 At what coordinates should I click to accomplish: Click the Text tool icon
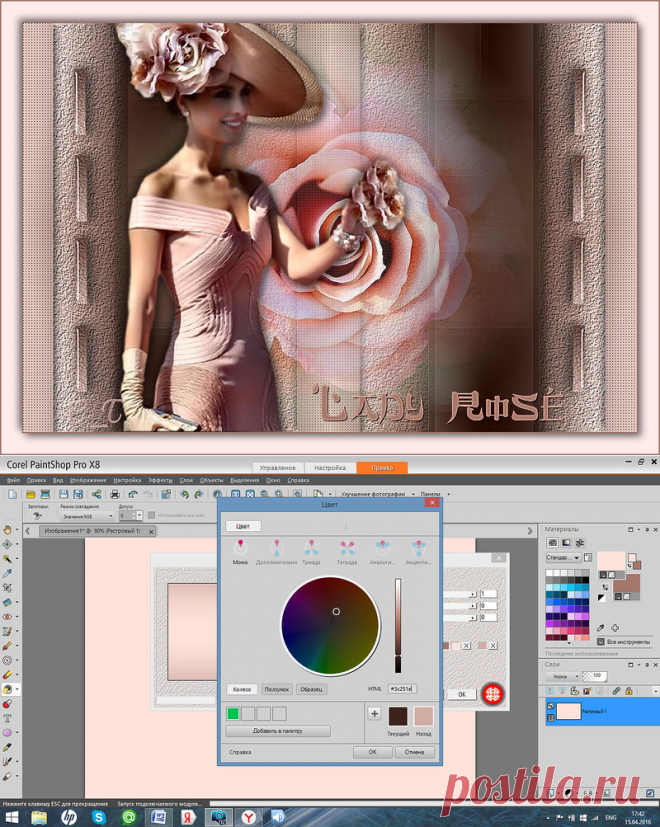(8, 718)
